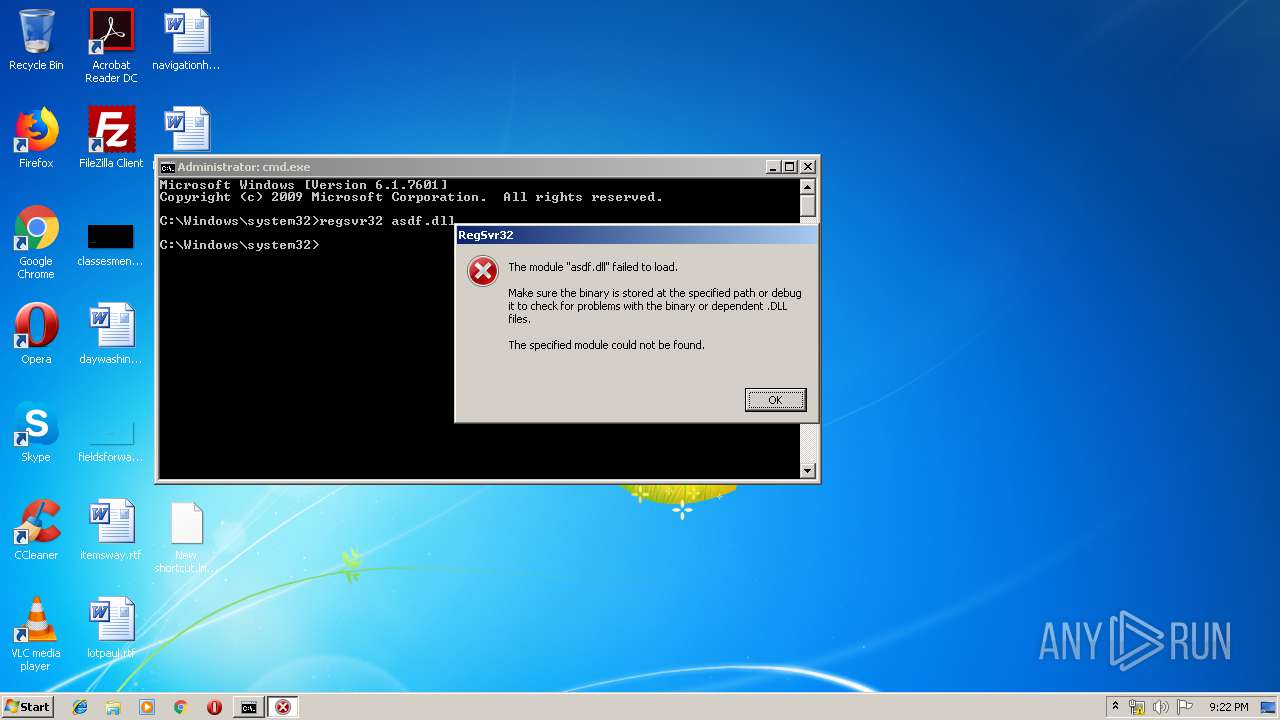Click the RegSvr32 dialog title bar

636,235
